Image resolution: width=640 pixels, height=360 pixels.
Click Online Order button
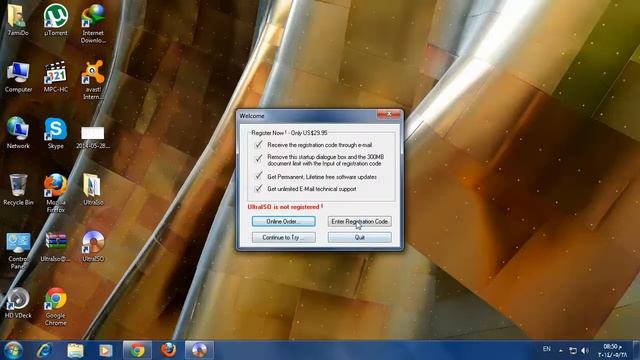coord(283,221)
